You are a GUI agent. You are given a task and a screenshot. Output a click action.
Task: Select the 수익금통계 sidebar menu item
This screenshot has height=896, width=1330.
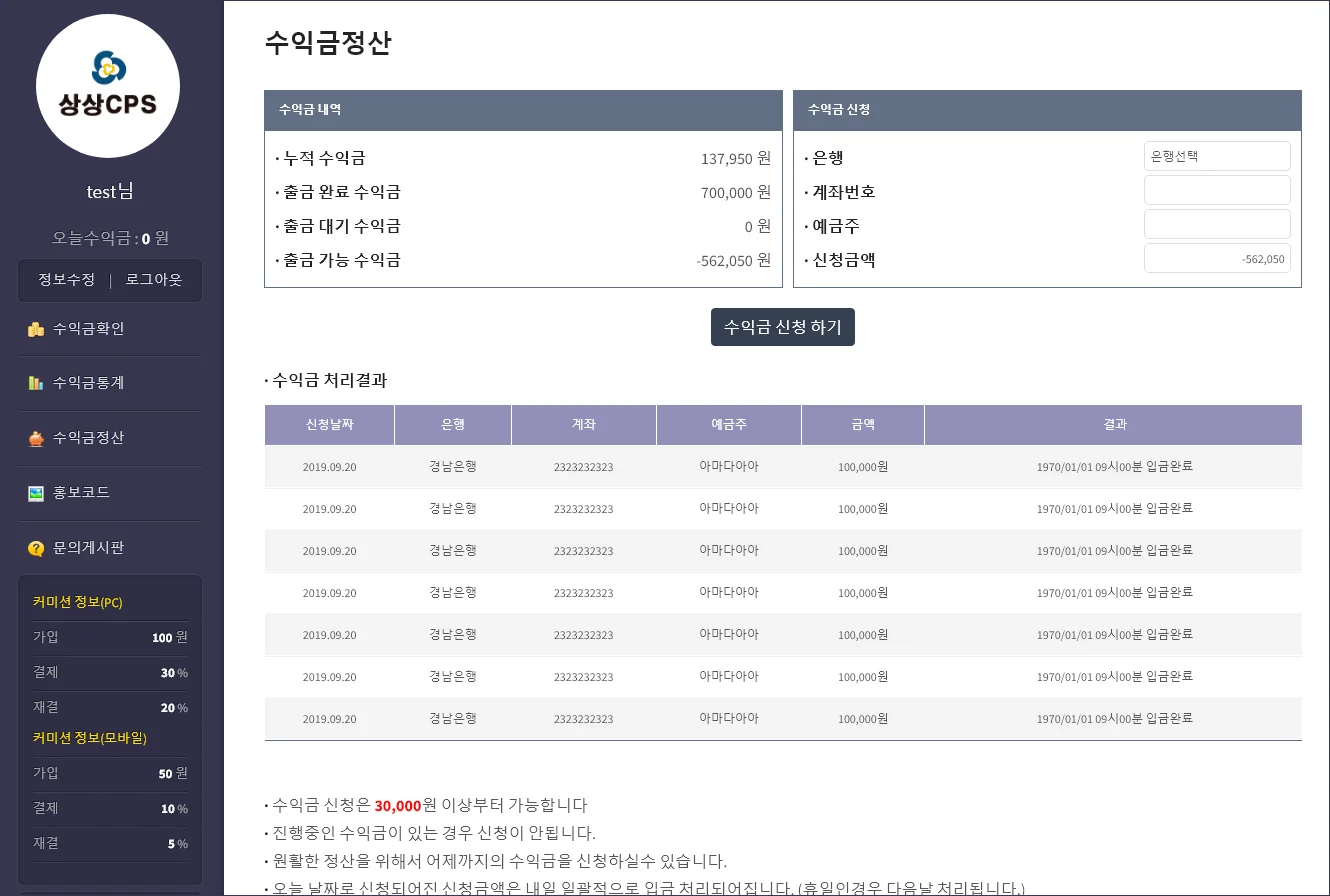(89, 383)
